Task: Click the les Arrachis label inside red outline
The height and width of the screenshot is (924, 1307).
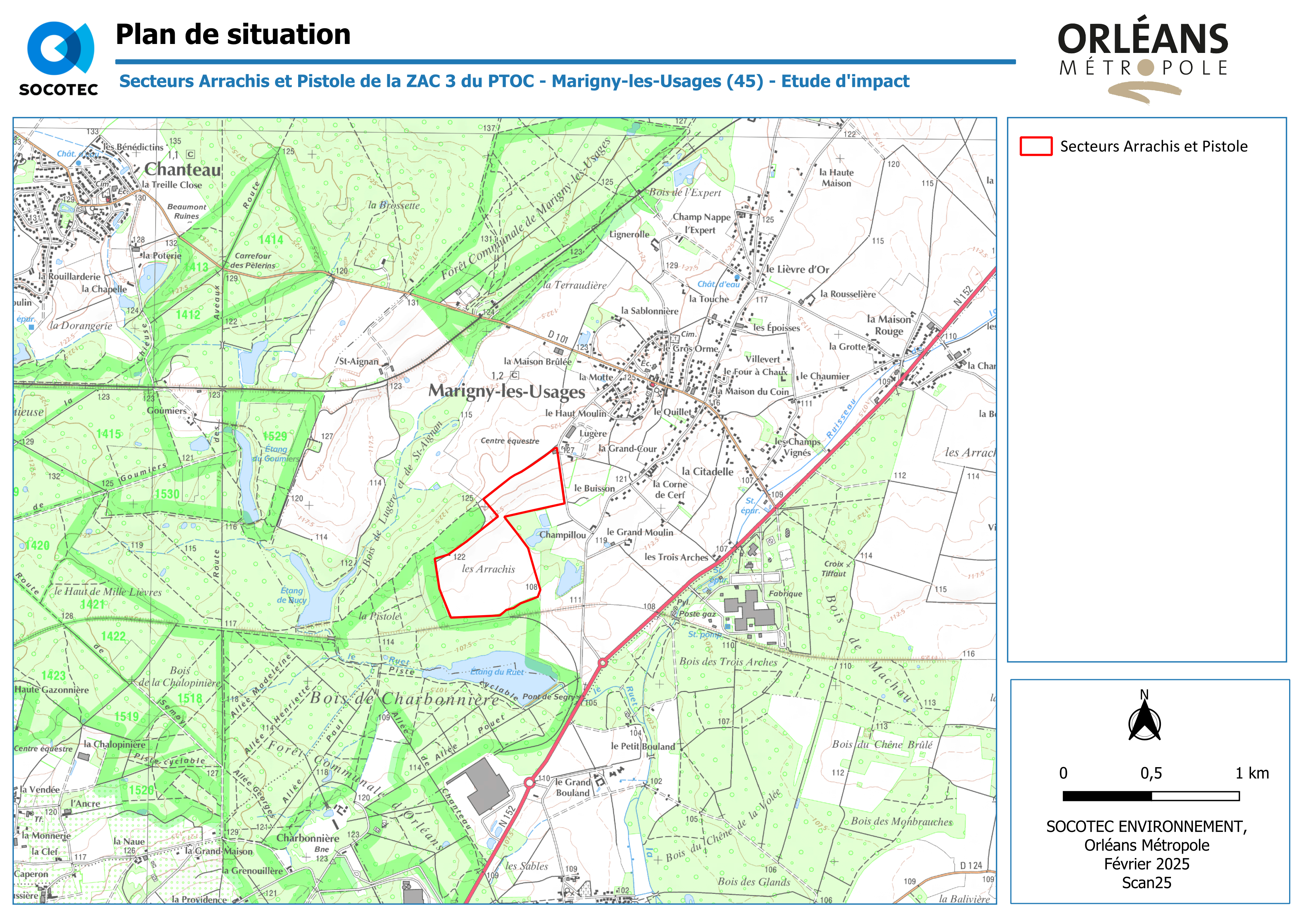Action: pyautogui.click(x=488, y=569)
